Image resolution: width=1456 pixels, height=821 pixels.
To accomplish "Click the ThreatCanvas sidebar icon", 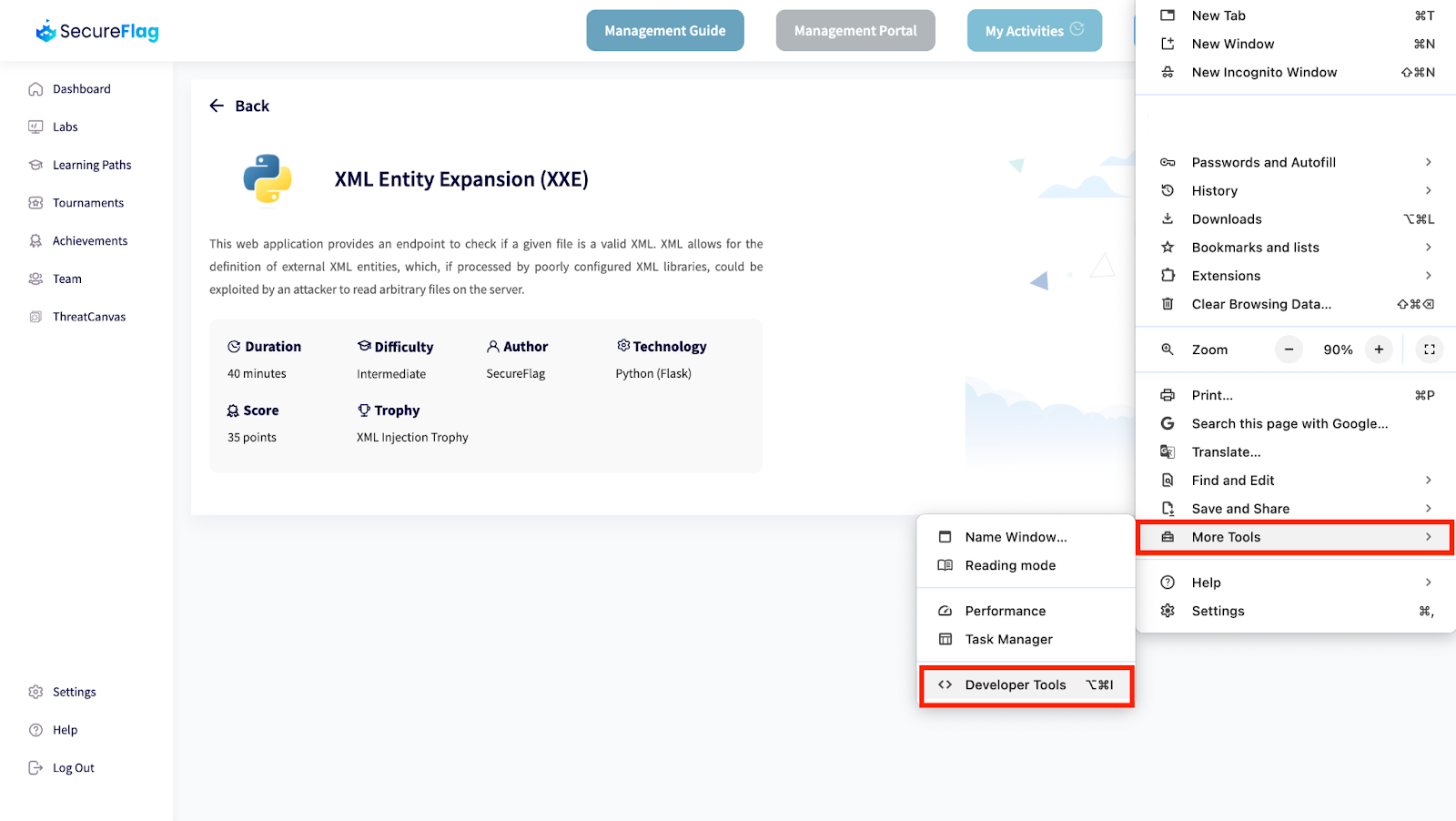I will point(35,317).
